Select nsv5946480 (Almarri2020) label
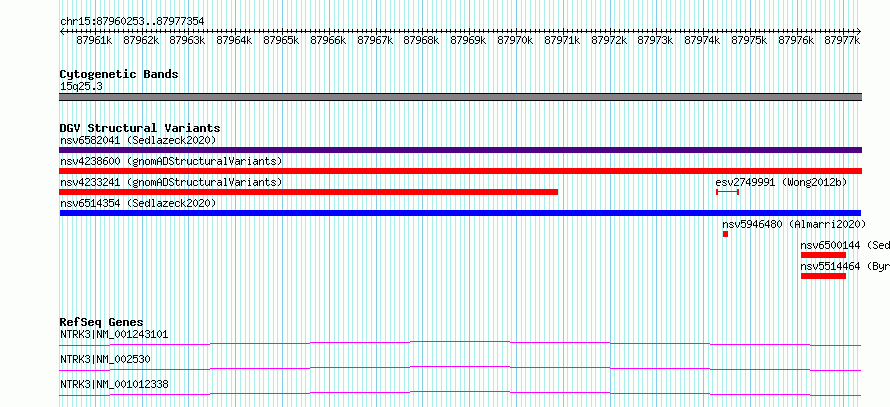This screenshot has height=407, width=890. pos(794,224)
